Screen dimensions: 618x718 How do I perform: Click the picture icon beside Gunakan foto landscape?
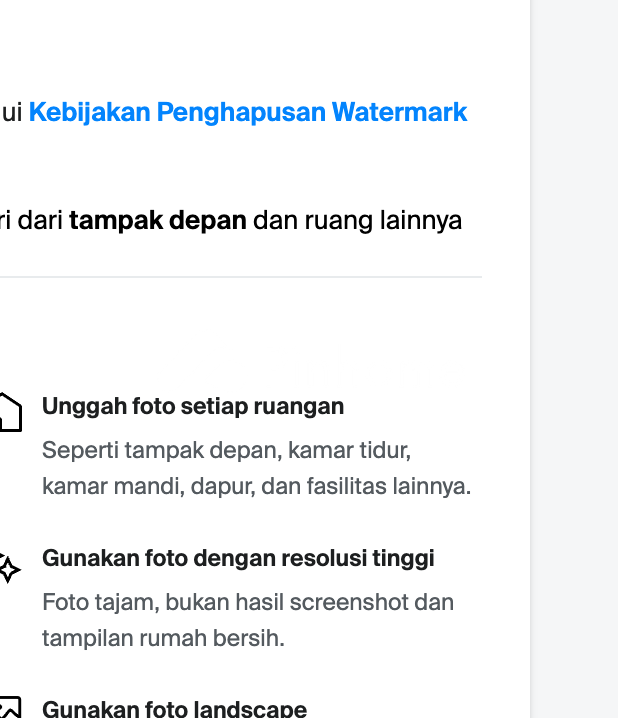coord(8,708)
